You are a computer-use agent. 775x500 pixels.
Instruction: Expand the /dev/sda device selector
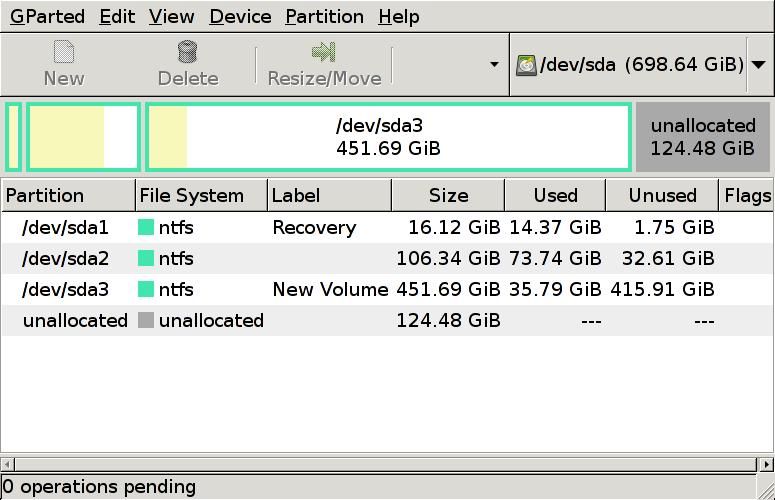click(x=758, y=65)
